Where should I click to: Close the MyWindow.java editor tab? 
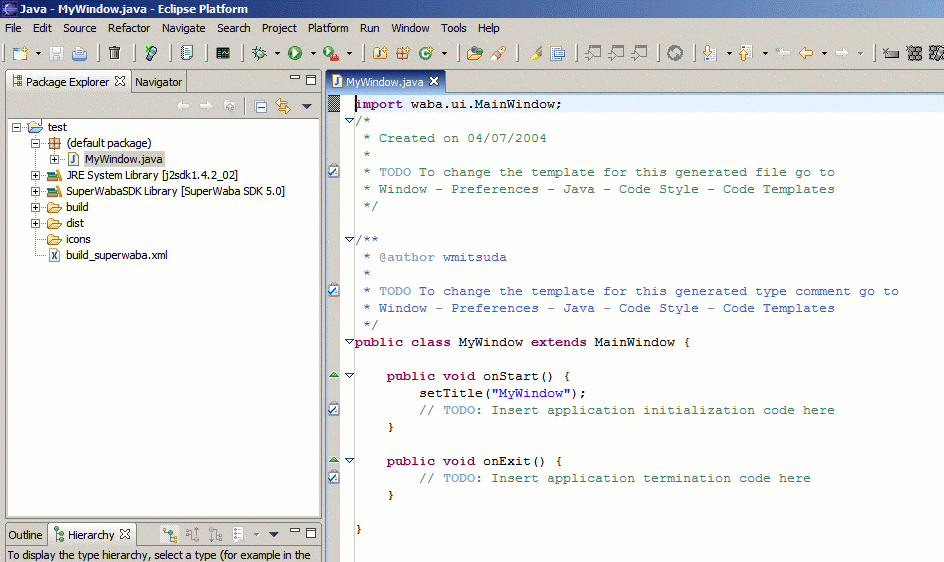point(435,82)
